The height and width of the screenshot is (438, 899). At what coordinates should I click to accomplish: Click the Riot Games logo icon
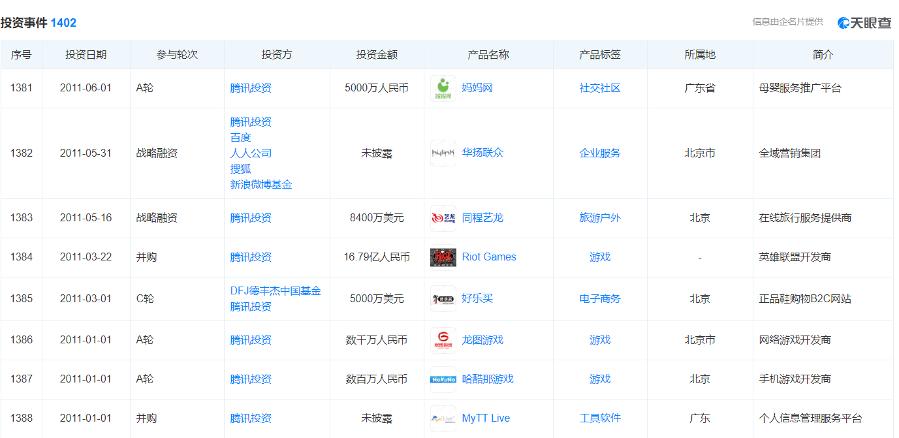tap(443, 257)
